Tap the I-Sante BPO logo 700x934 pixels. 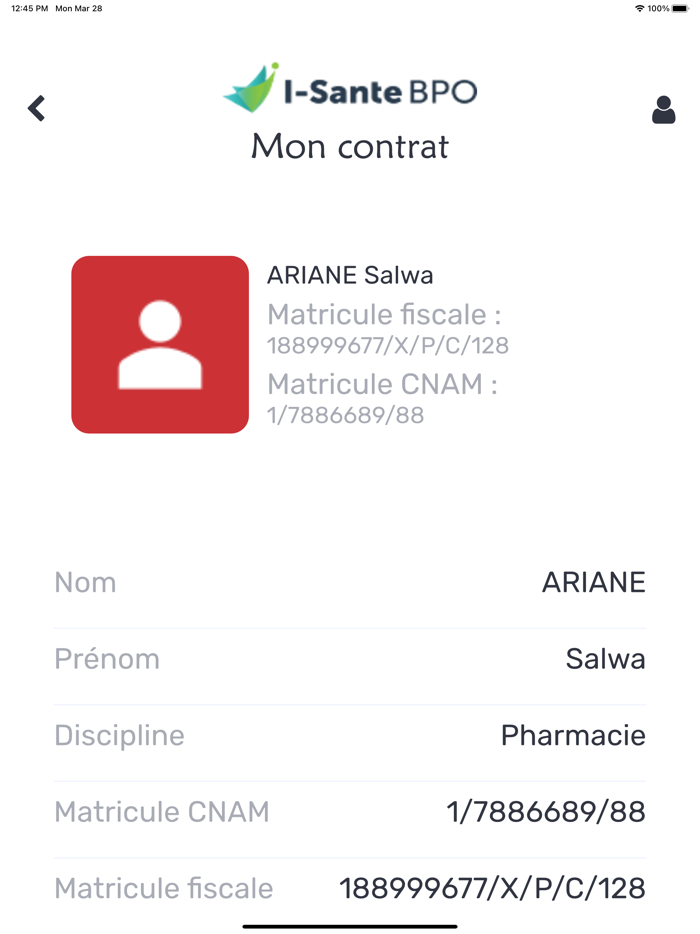click(x=350, y=89)
